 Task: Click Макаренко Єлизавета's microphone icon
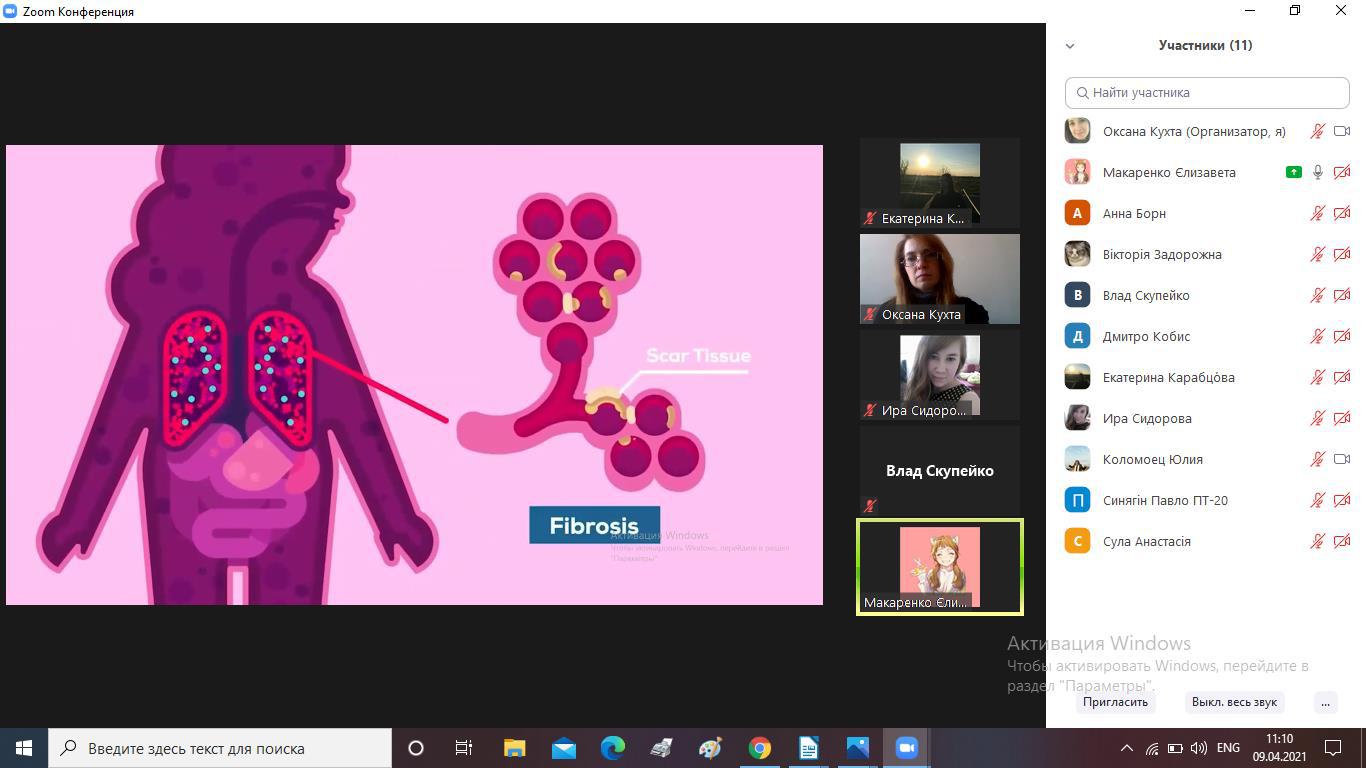[1318, 172]
